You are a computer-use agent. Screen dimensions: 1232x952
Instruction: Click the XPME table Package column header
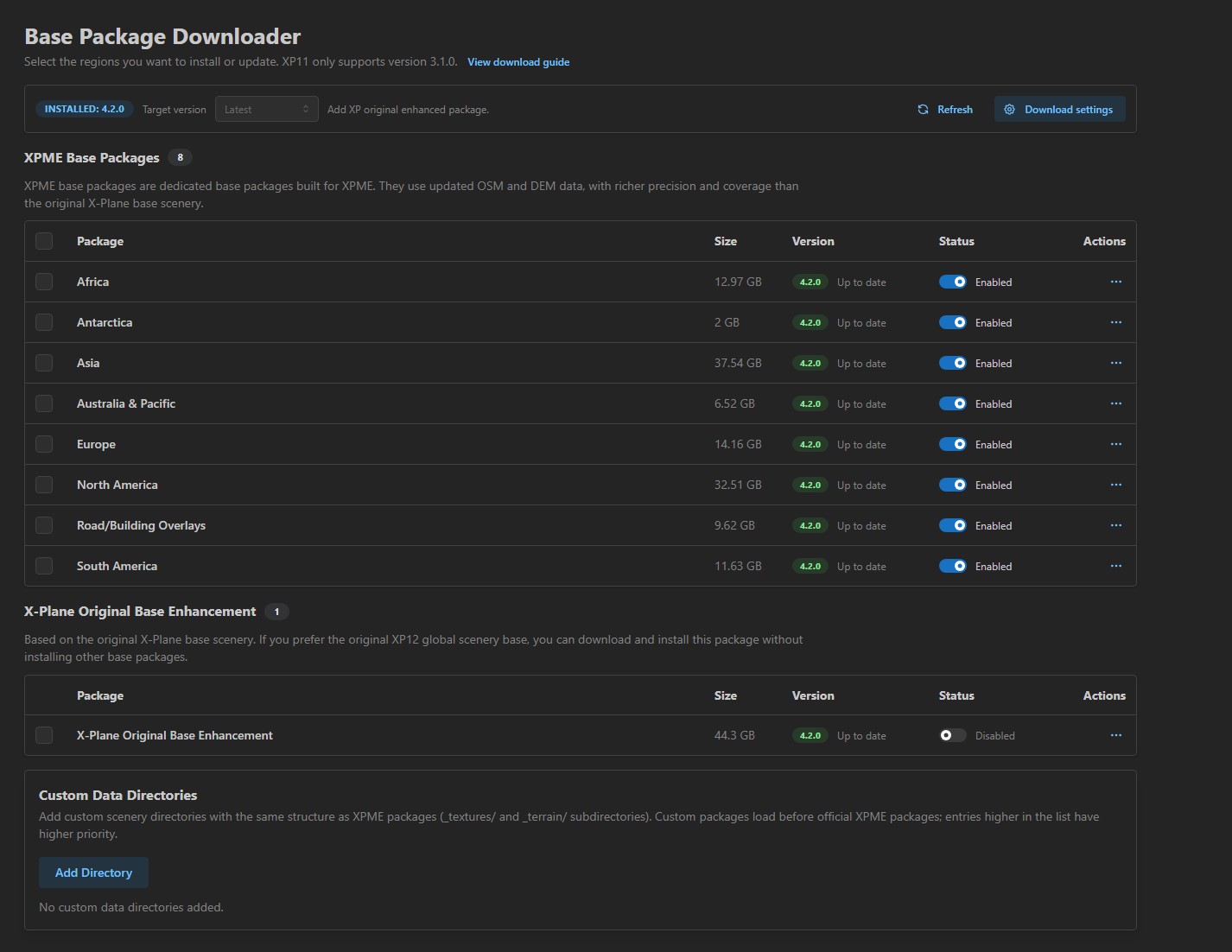pos(100,241)
